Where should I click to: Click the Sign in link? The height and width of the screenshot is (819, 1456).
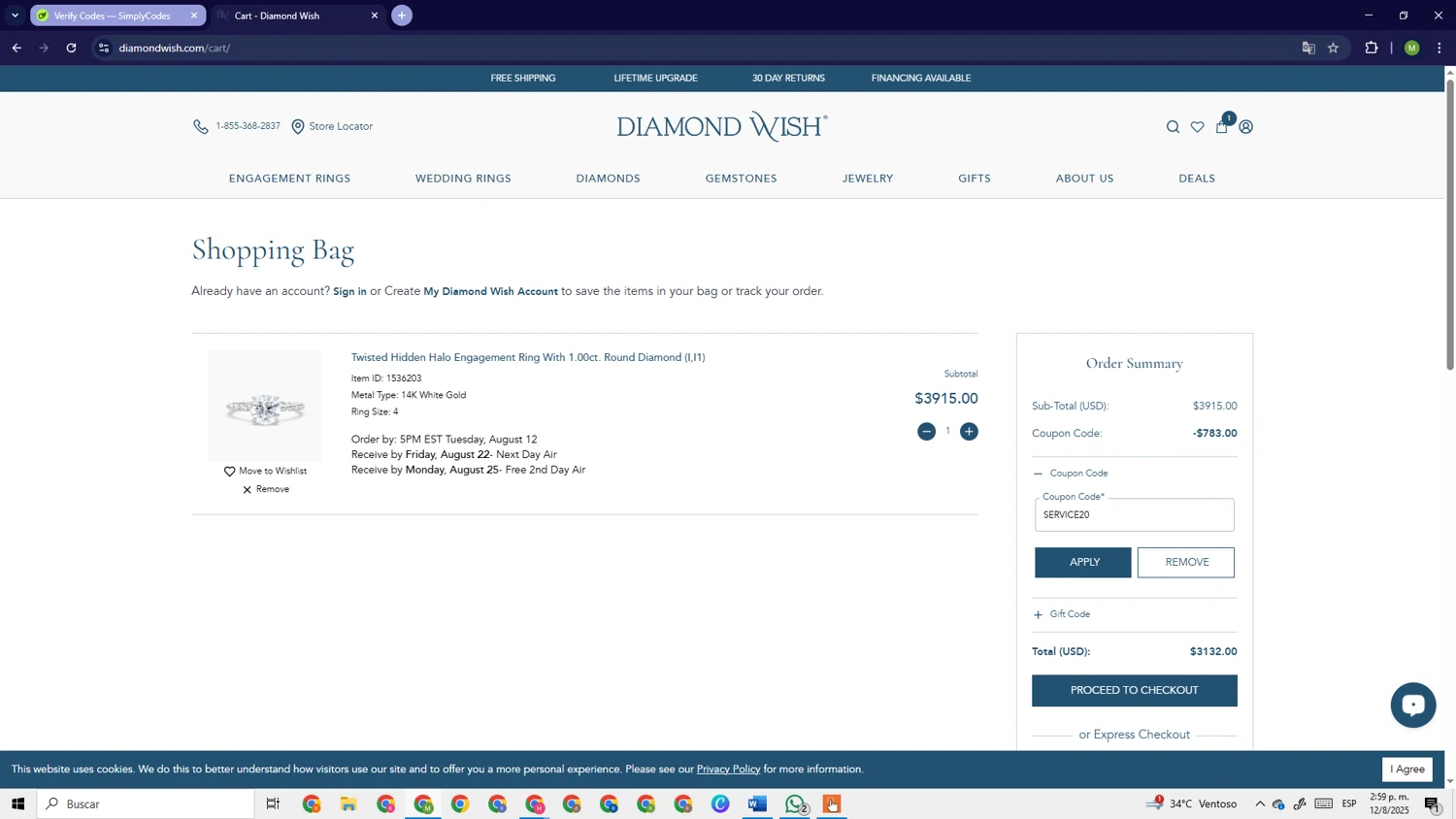coord(349,292)
